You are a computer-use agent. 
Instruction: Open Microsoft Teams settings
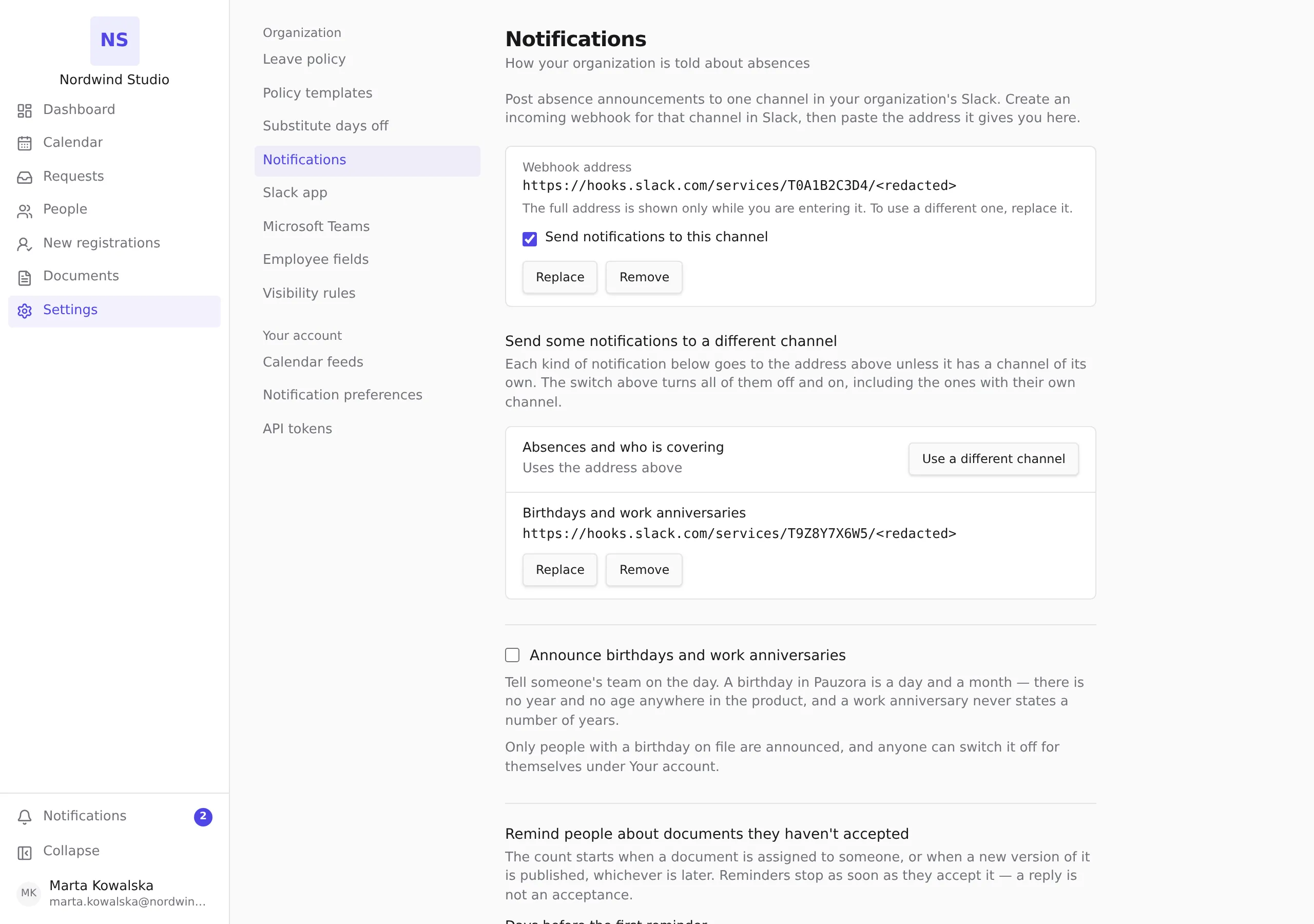click(367, 227)
